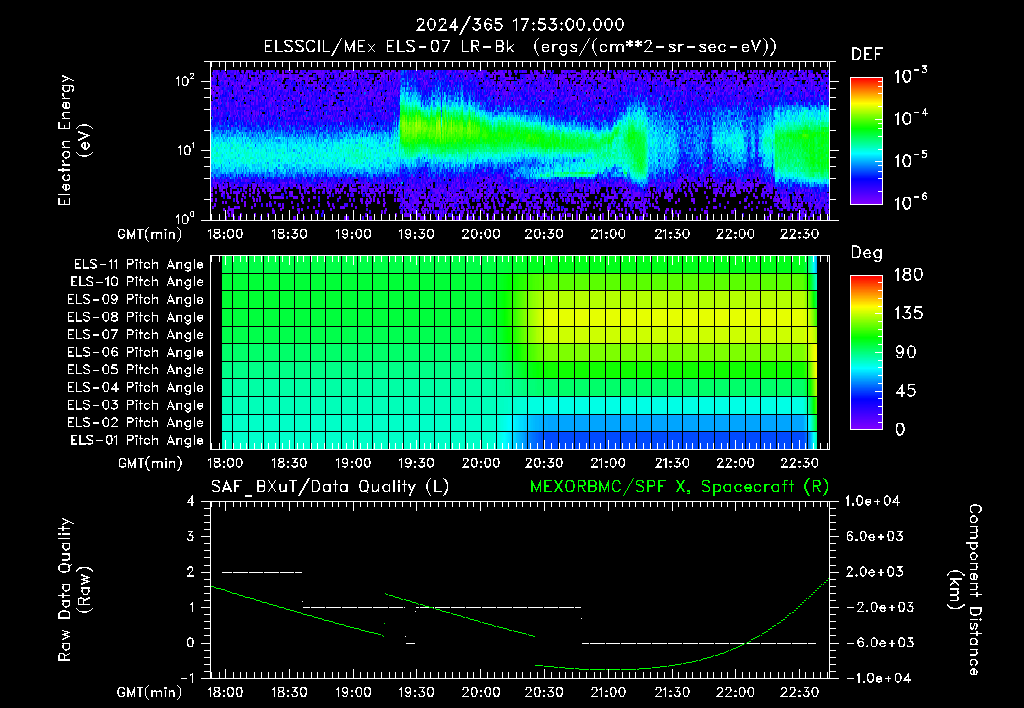
Task: Click the 21:00 tick under pitch angle panel
Action: coord(608,463)
